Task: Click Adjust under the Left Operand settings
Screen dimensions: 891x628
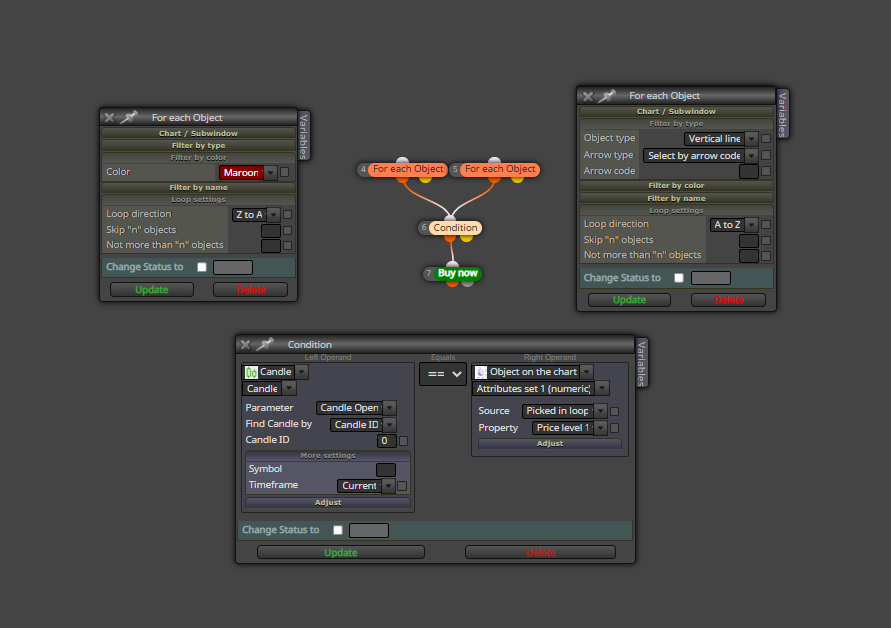Action: point(328,502)
